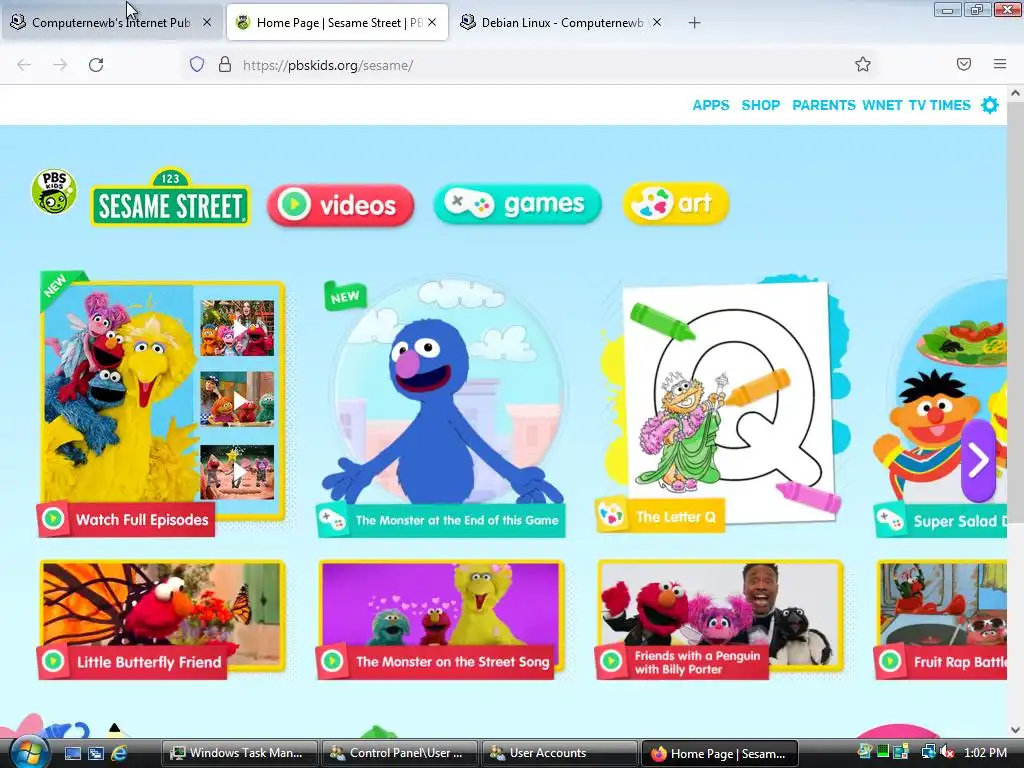Click the PBS Kids logo icon
The image size is (1024, 768).
pos(54,191)
